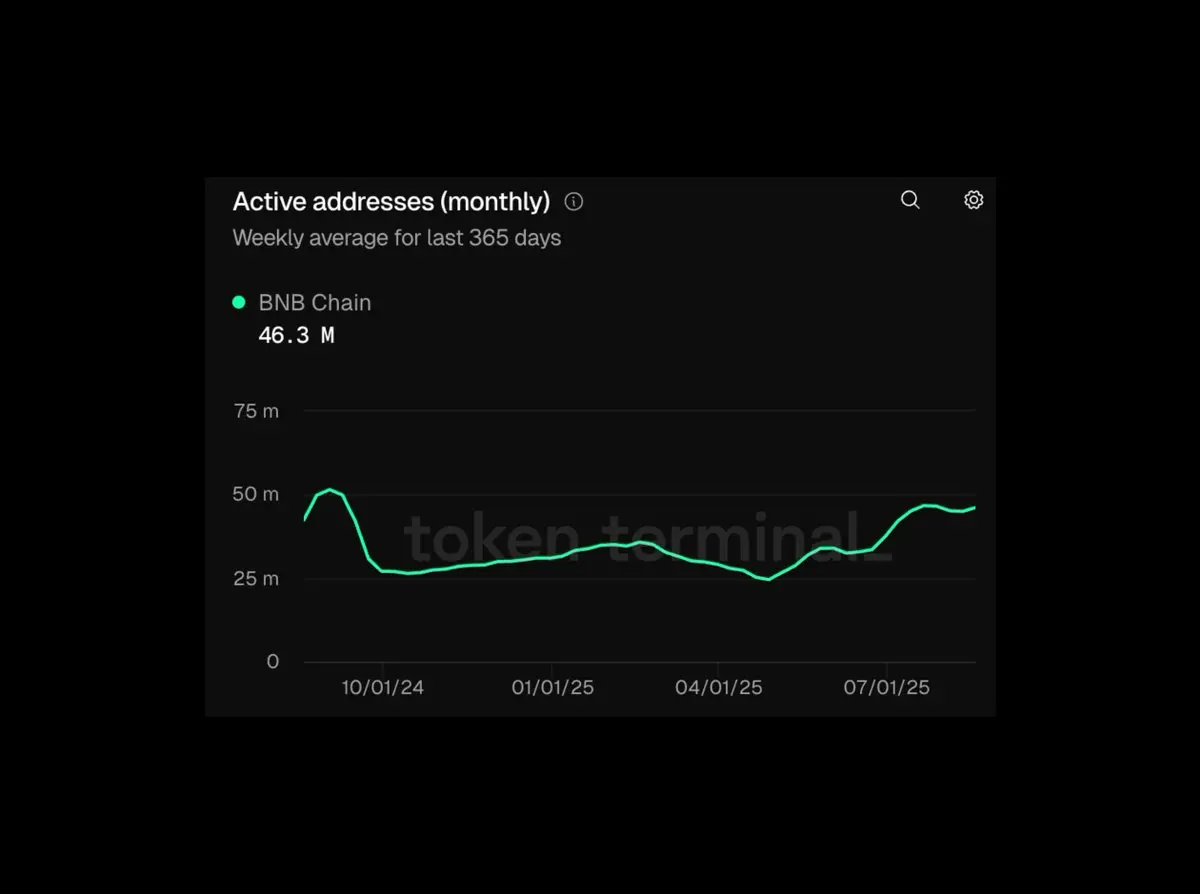Select the 0 axis label

273,662
